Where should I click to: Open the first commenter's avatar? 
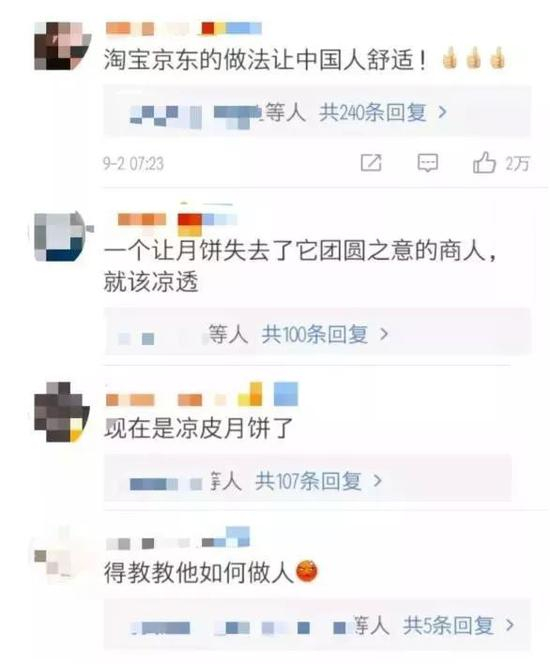[62, 46]
